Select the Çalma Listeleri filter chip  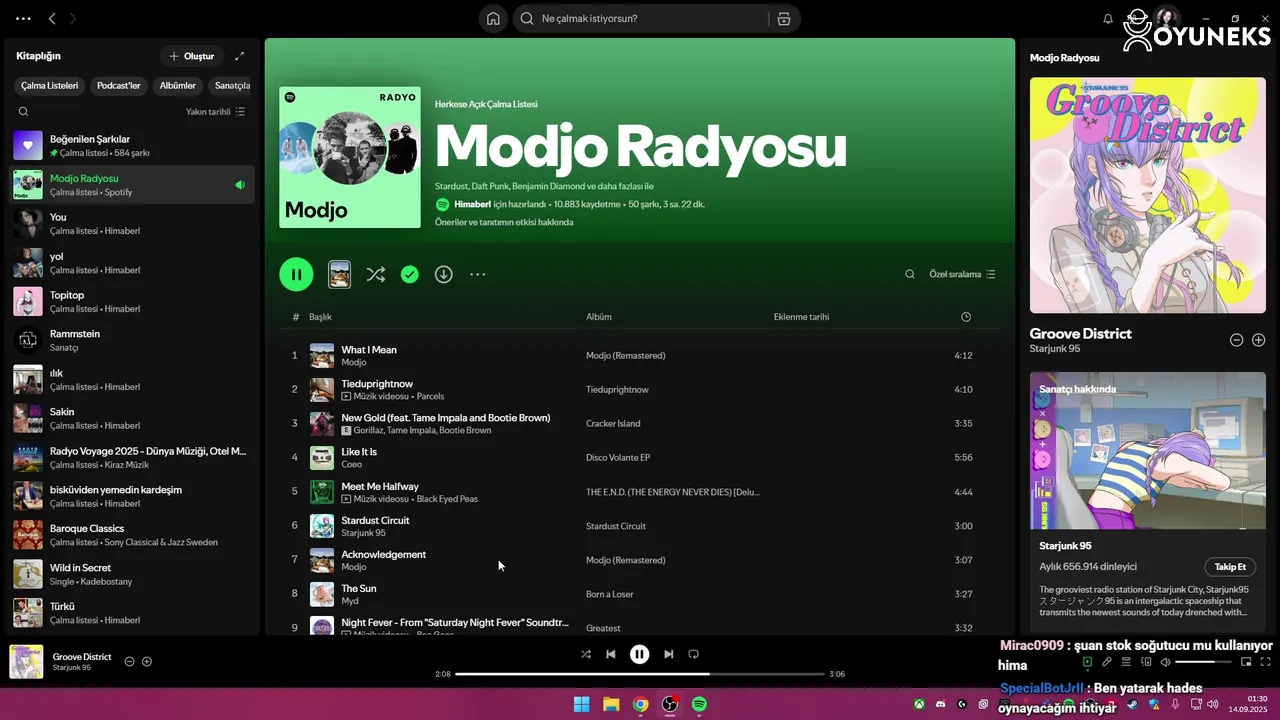[x=49, y=86]
